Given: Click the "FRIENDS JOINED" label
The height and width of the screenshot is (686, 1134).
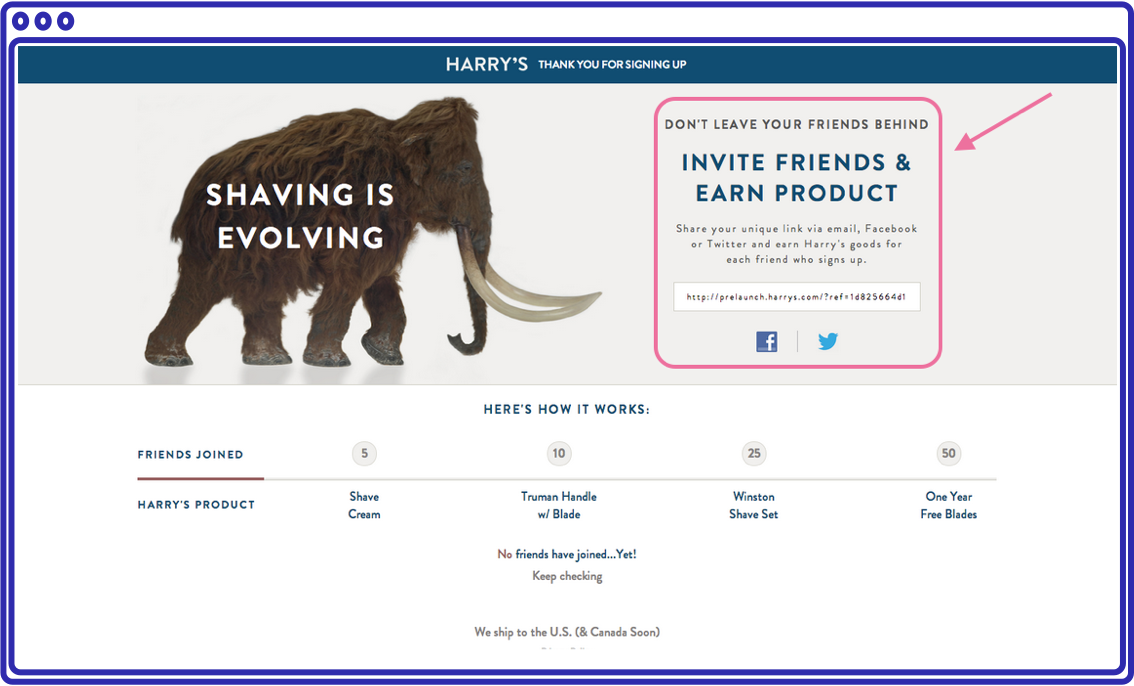Looking at the screenshot, I should point(190,455).
